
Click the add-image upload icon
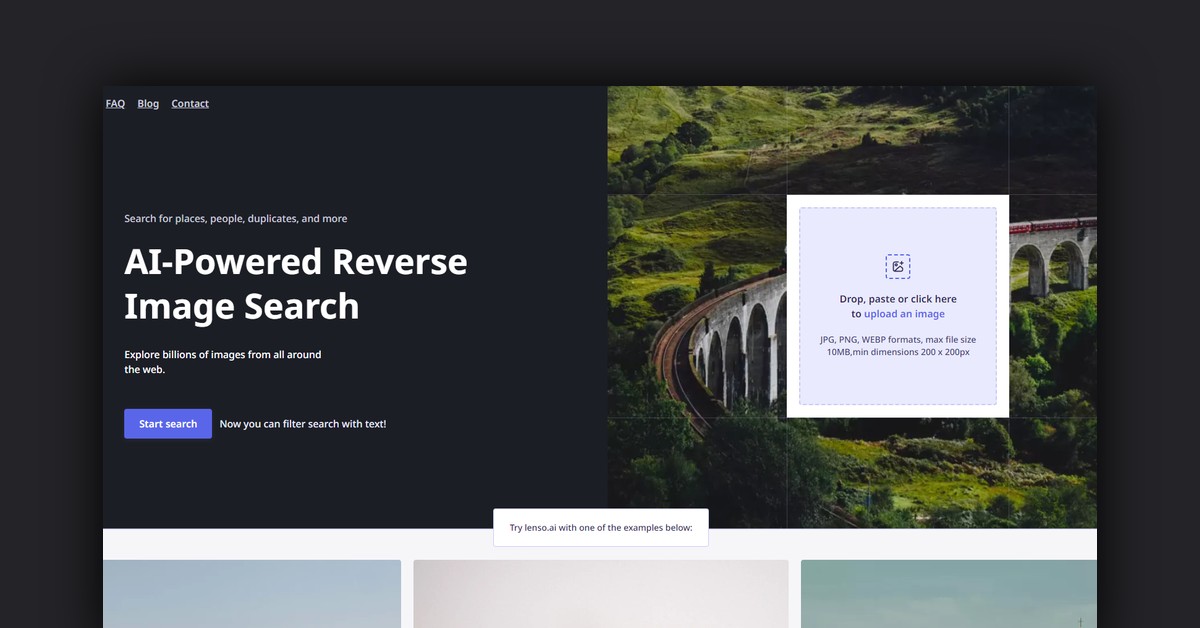pos(897,266)
